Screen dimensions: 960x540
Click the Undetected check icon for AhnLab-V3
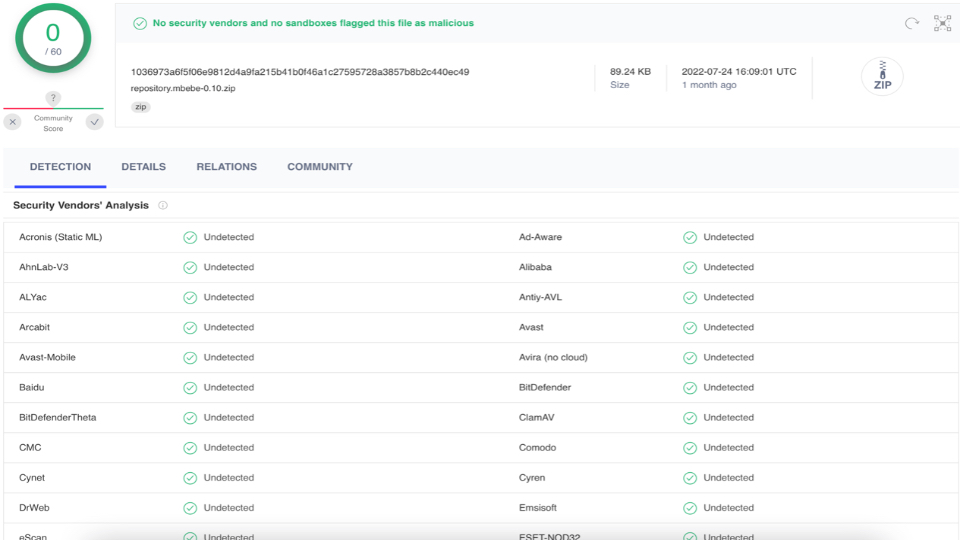190,268
